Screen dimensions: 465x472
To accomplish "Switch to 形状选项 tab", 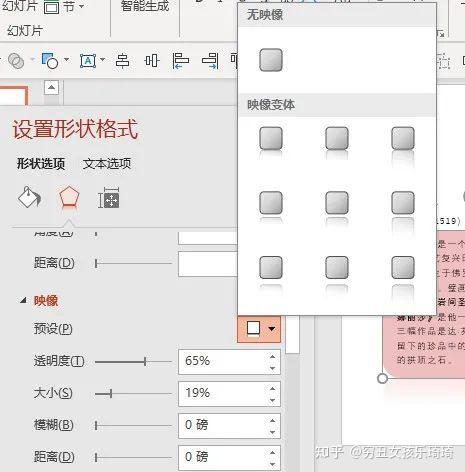I will coord(41,164).
